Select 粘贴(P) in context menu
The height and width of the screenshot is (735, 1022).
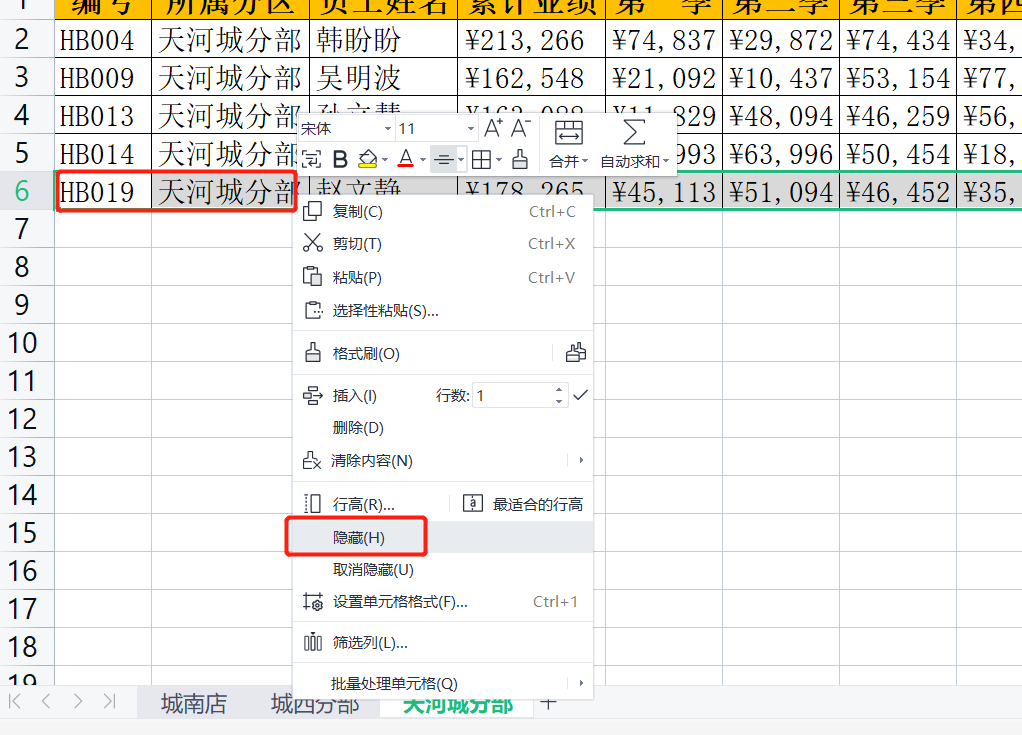tap(443, 278)
